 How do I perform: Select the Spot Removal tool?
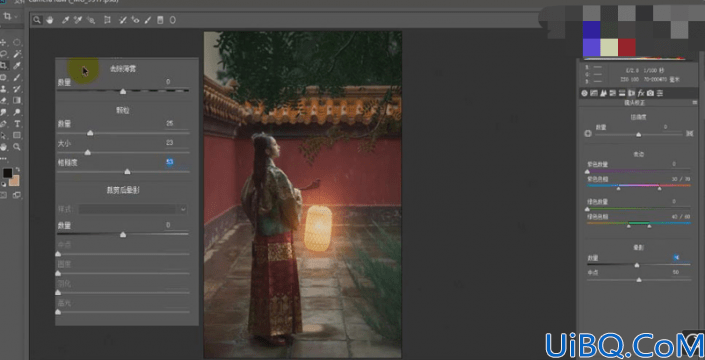click(122, 20)
